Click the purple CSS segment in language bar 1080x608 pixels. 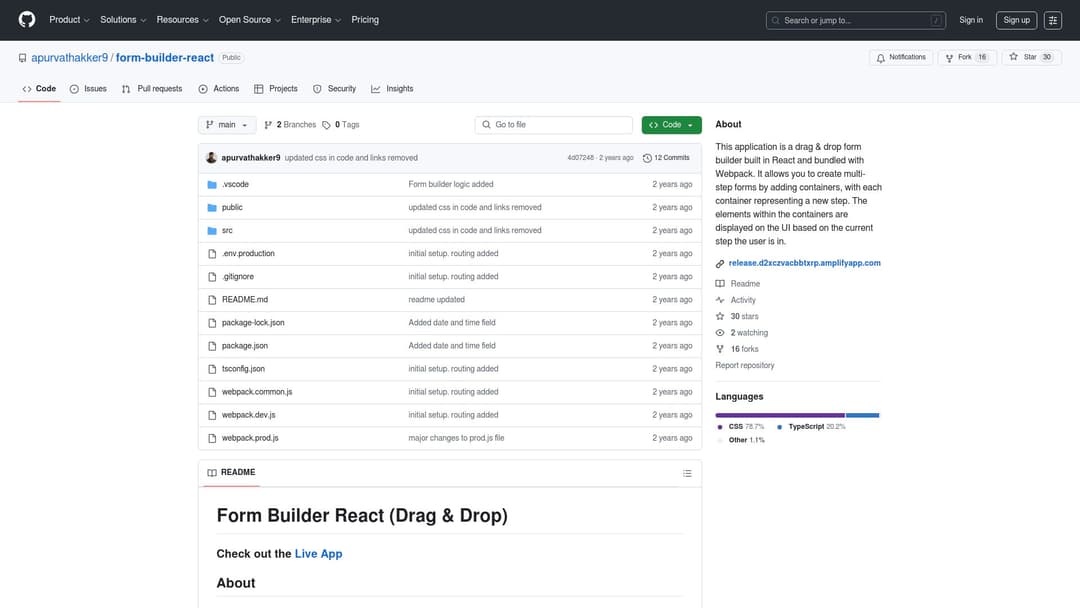point(780,415)
